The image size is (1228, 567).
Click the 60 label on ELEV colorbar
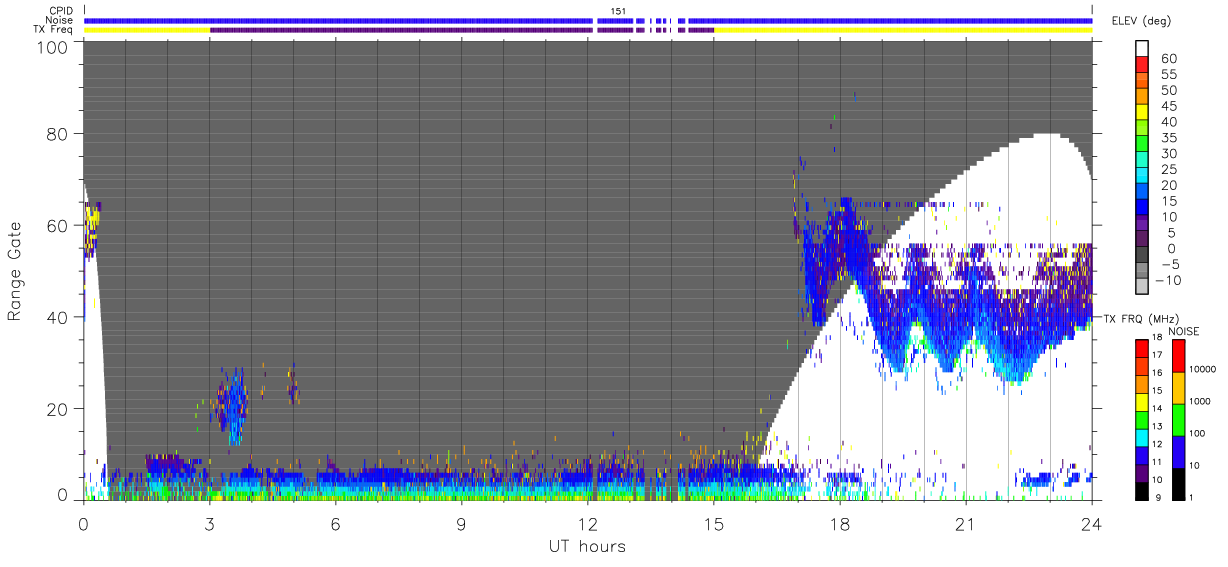(1167, 59)
